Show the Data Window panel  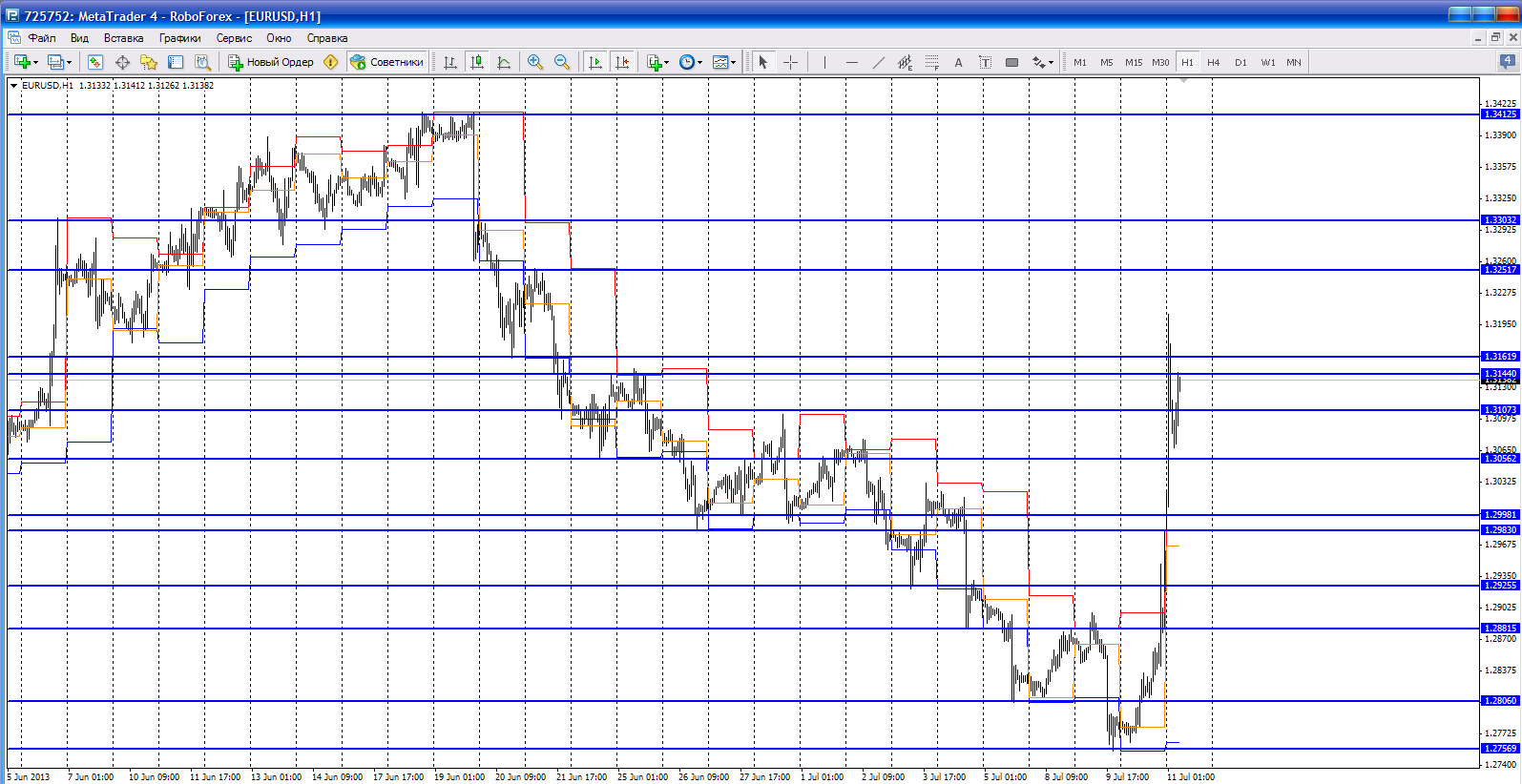click(x=122, y=62)
